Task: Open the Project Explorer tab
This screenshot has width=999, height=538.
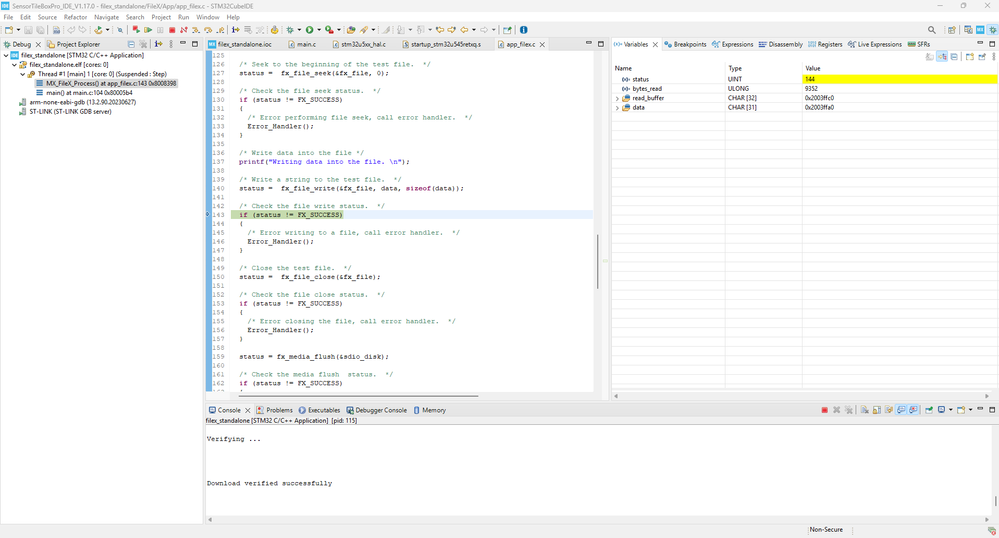Action: (x=73, y=45)
